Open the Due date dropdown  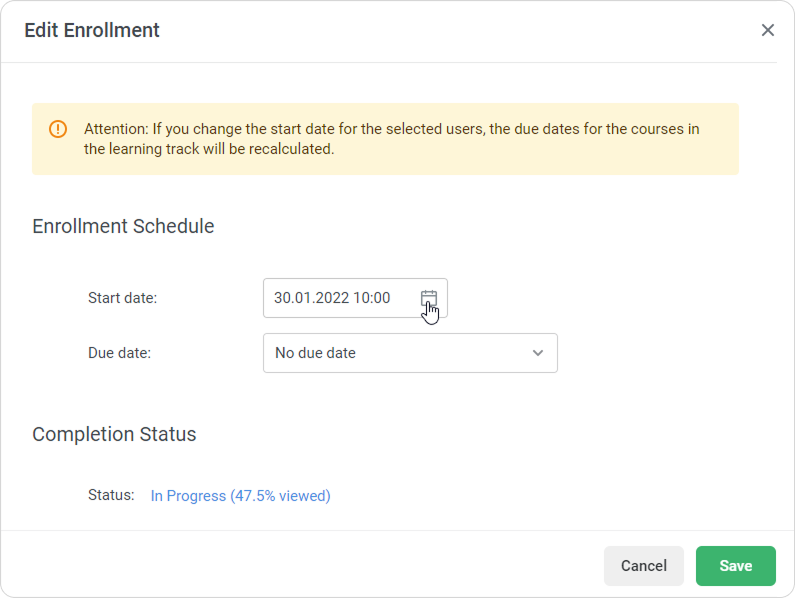pos(410,353)
